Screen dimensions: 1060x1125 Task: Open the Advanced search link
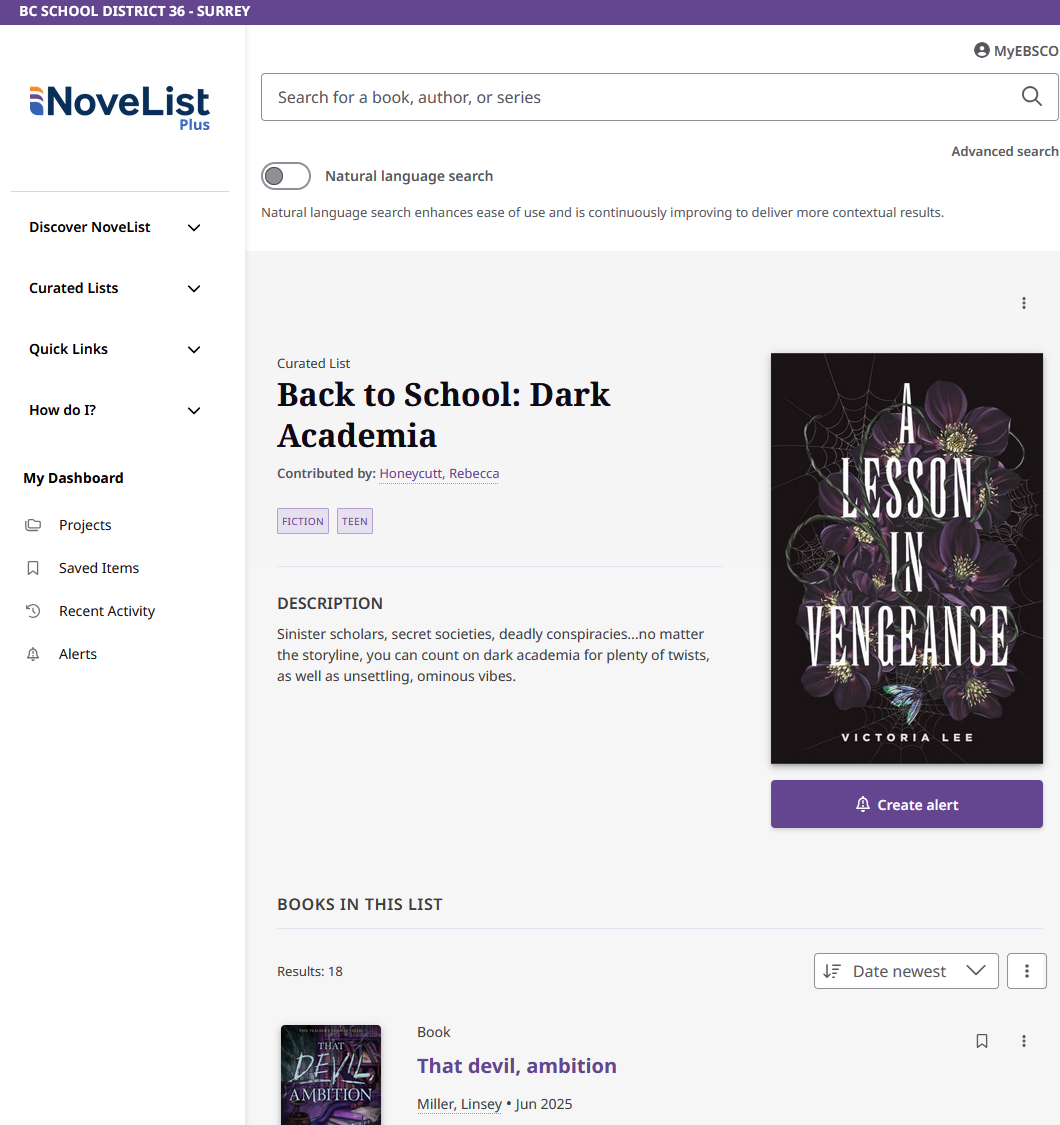1005,151
